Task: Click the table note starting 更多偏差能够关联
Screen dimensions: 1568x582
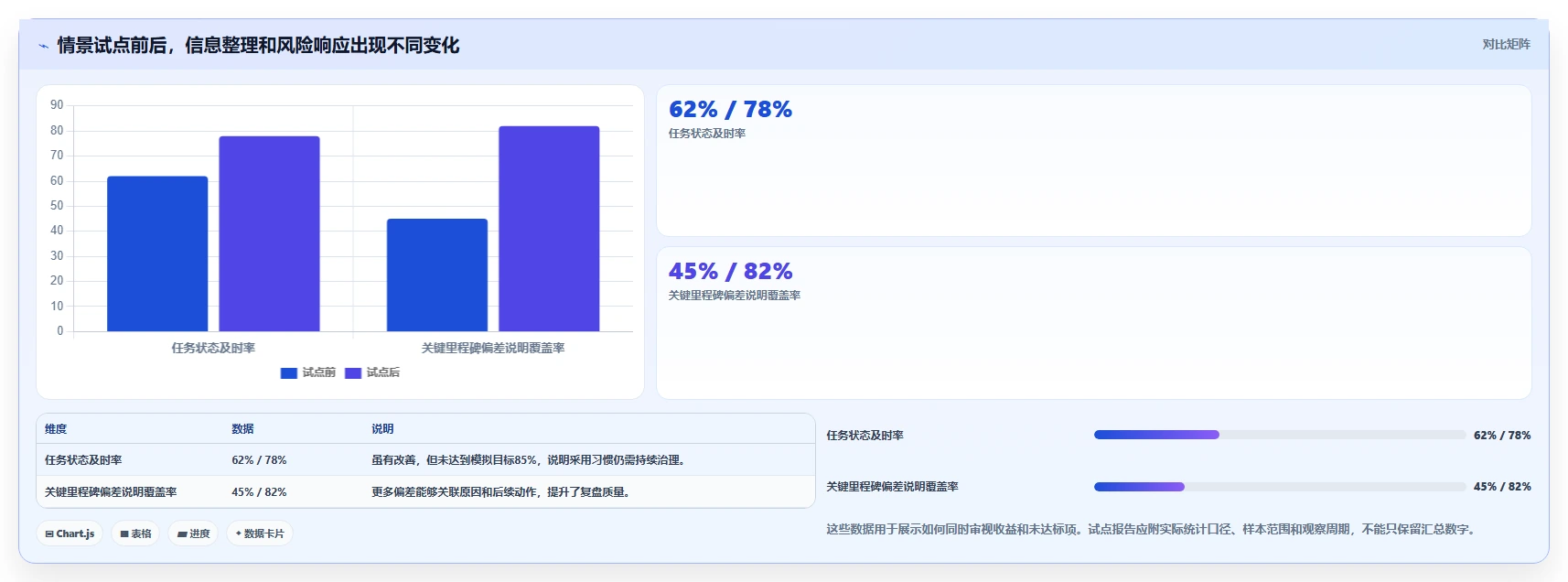Action: click(502, 492)
